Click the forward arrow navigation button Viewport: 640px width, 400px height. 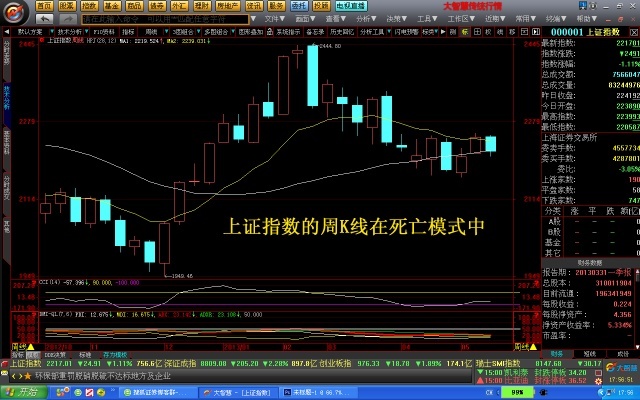[67, 19]
